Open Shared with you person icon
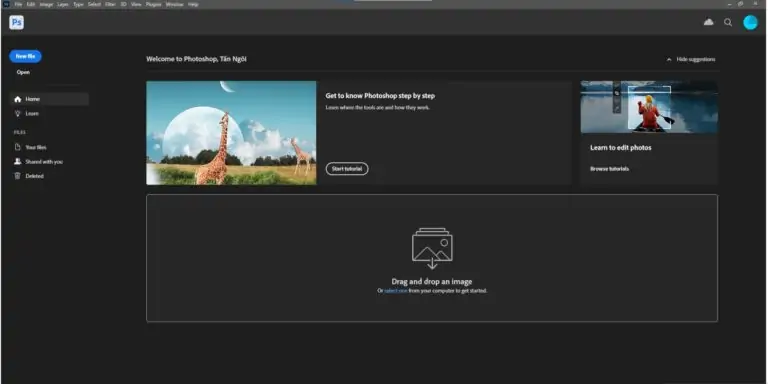Screen dimensions: 768x384 click(x=18, y=161)
